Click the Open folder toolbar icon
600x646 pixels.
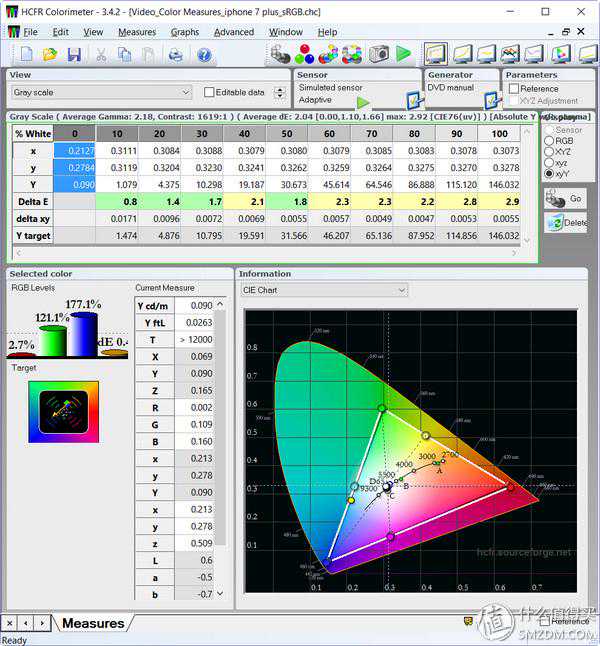[50, 54]
